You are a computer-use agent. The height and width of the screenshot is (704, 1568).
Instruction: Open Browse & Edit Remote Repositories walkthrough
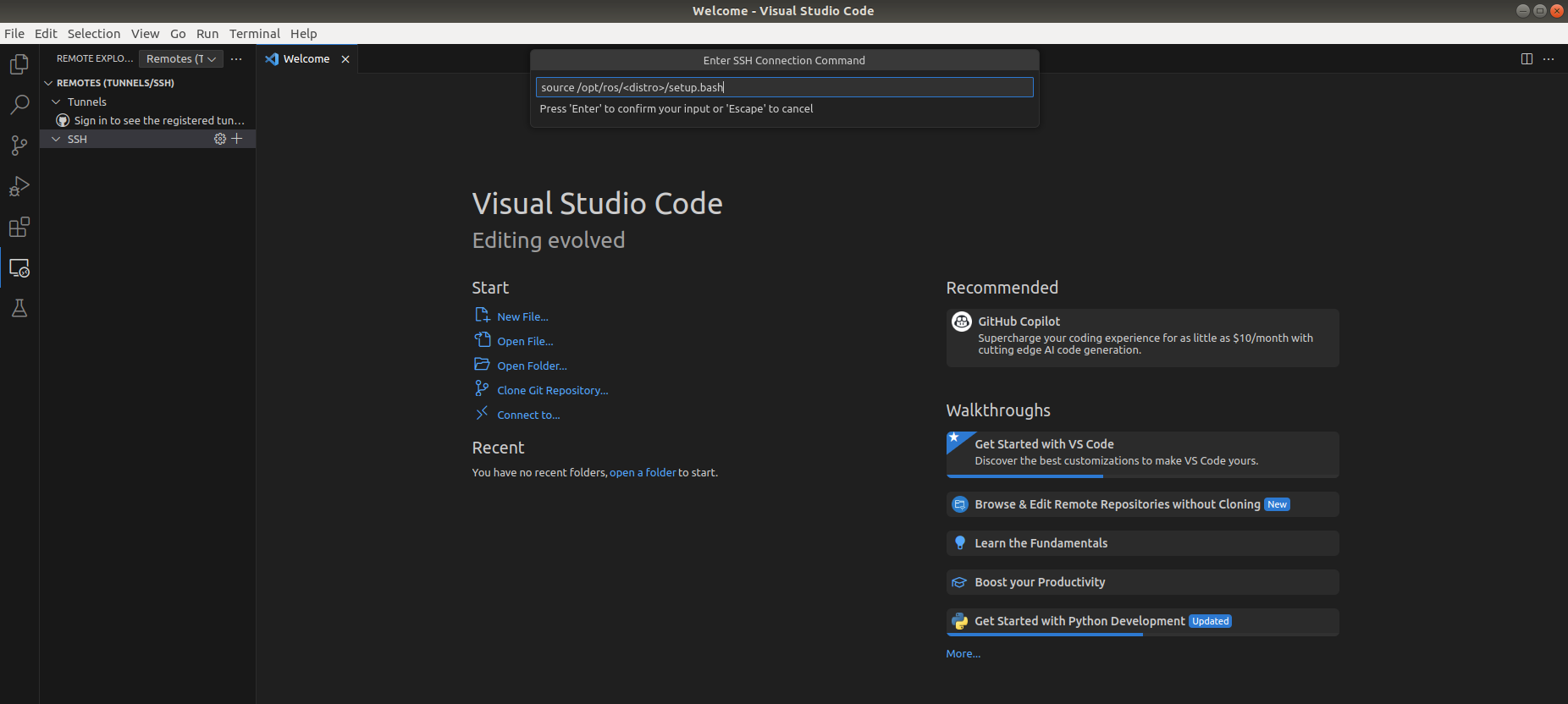click(x=1142, y=504)
